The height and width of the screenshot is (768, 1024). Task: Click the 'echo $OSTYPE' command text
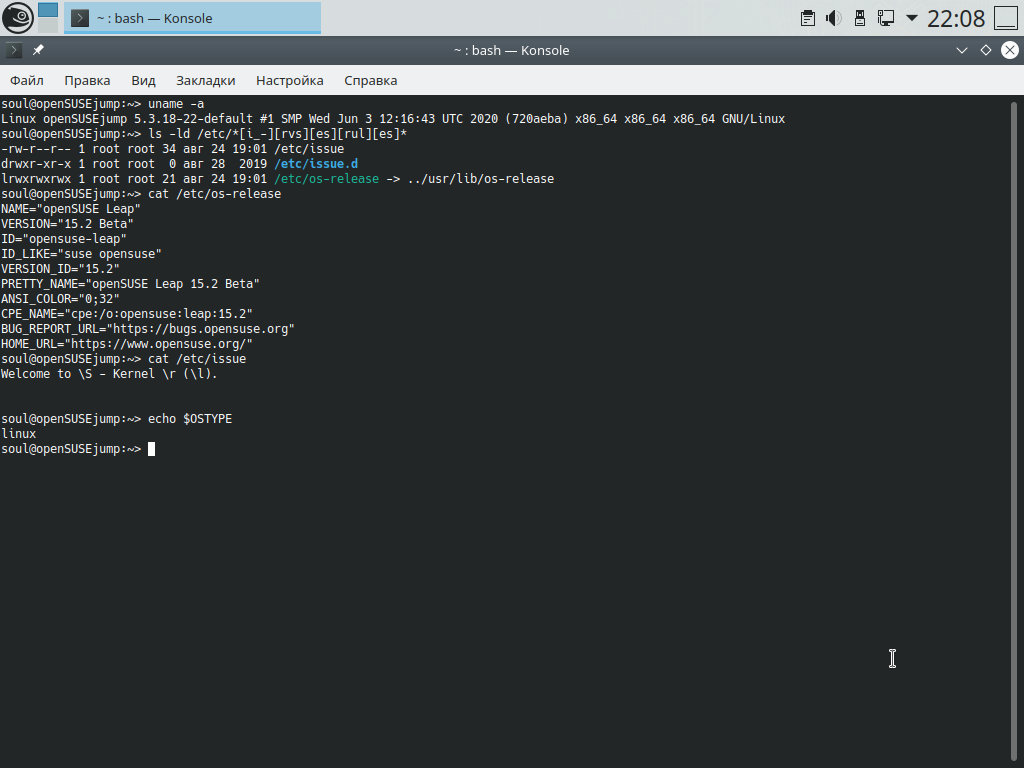click(190, 419)
